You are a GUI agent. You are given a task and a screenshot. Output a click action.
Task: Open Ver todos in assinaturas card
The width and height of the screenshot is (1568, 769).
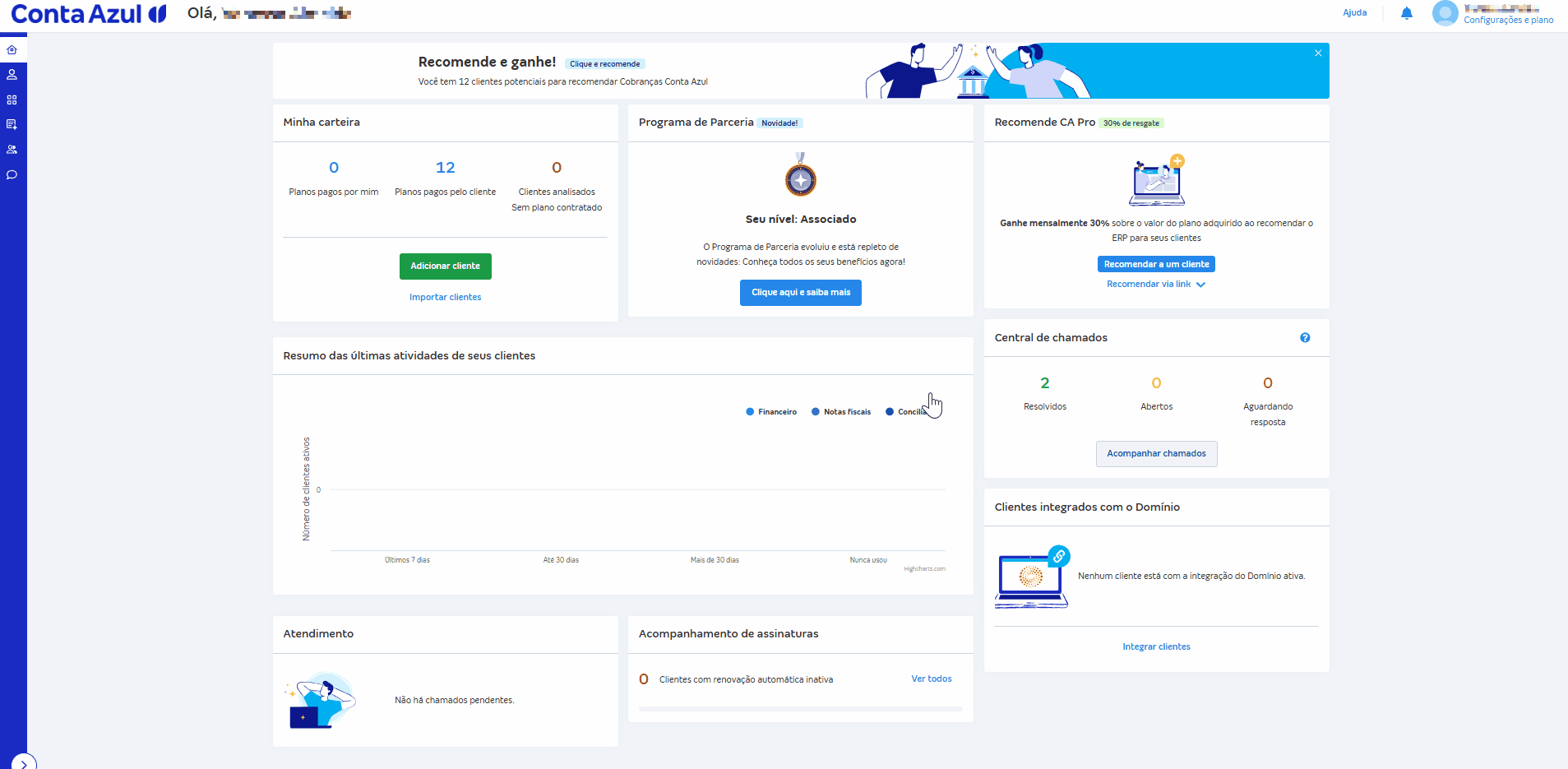click(x=932, y=679)
